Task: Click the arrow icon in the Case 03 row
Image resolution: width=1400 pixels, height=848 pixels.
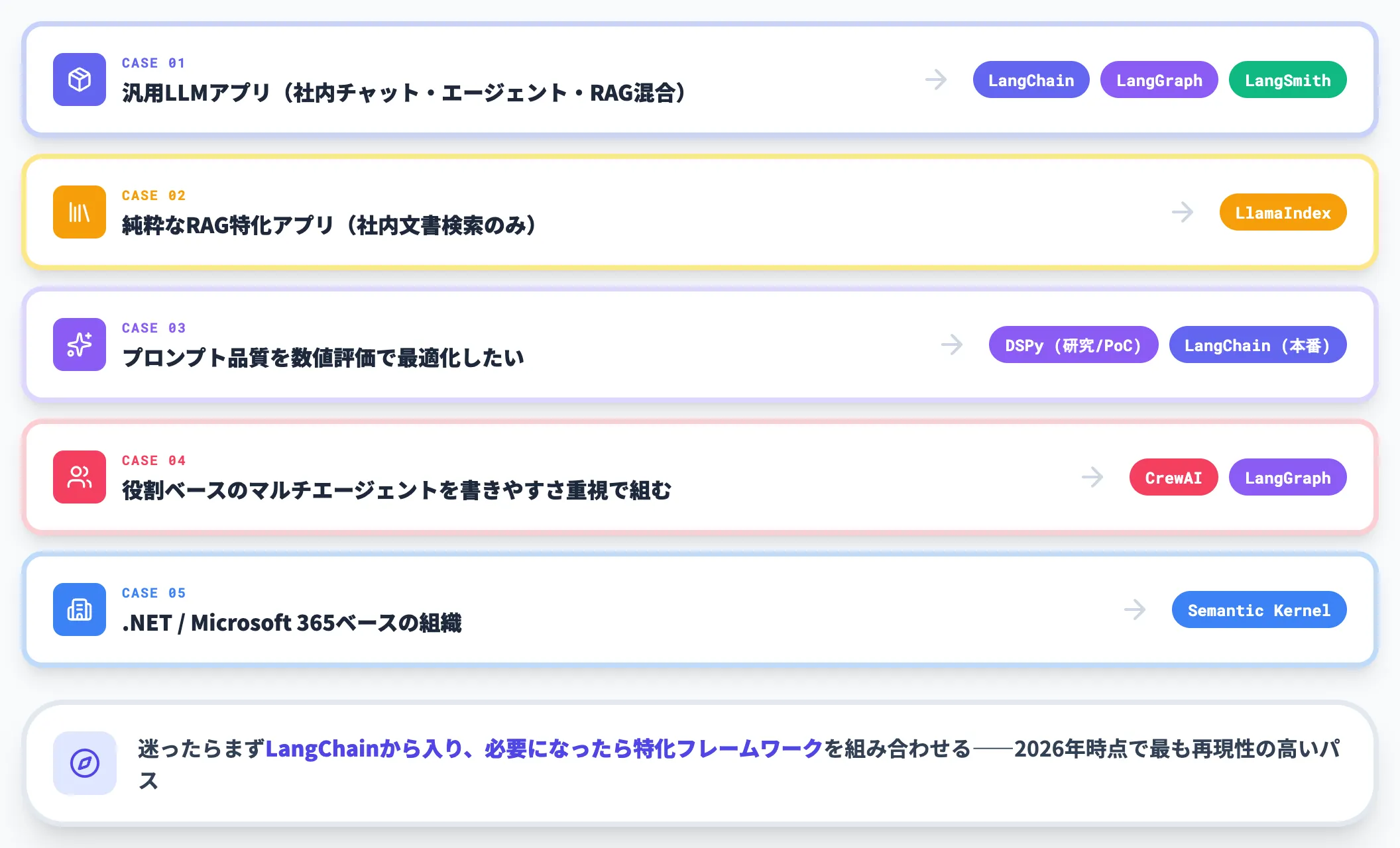Action: [952, 344]
